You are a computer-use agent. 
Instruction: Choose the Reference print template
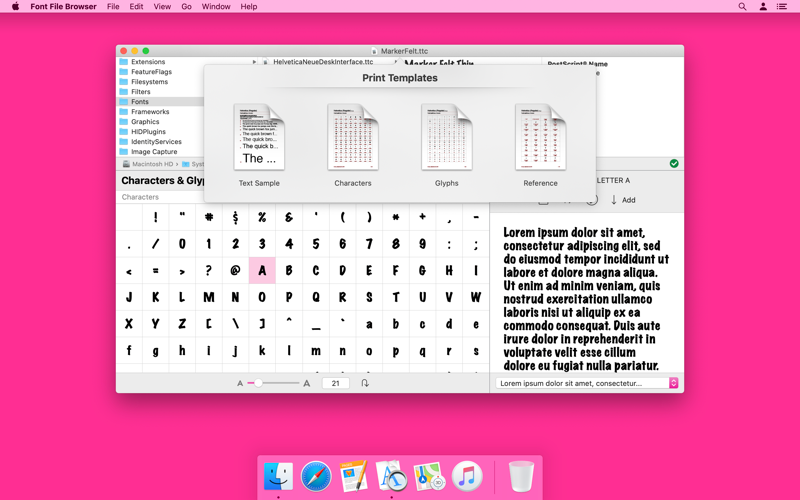tap(540, 144)
